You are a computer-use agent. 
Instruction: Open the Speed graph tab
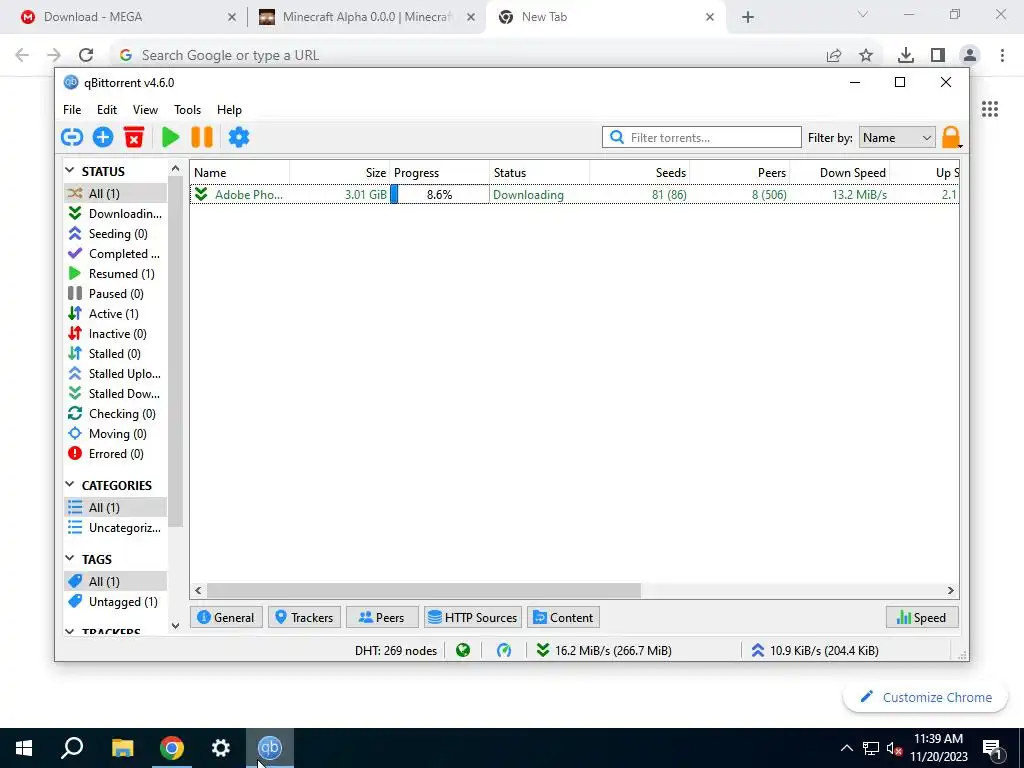[921, 617]
